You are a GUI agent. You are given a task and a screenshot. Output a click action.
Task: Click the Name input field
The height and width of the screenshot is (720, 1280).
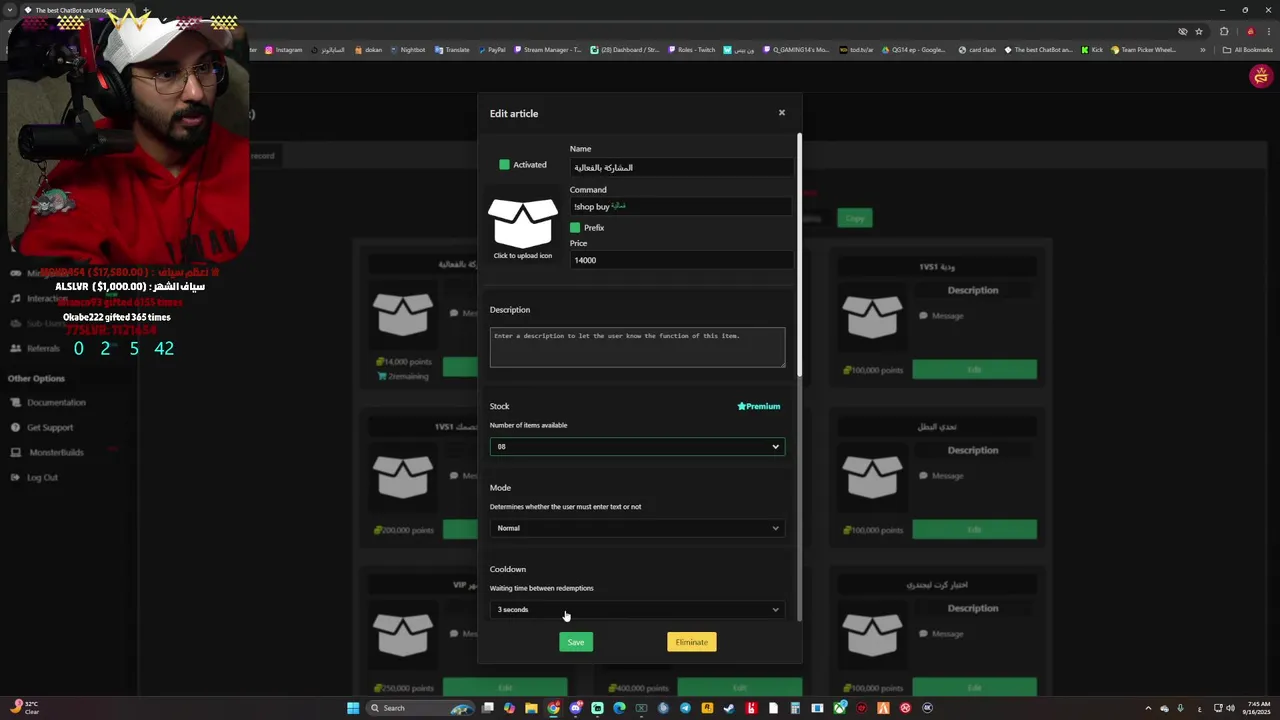point(681,167)
